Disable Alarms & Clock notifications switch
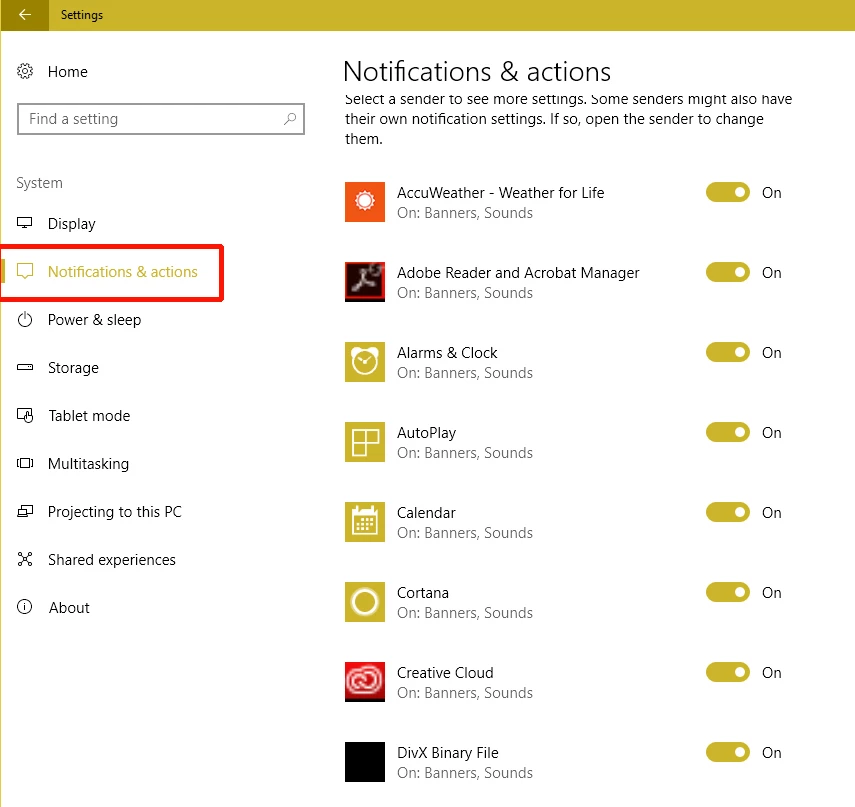Image resolution: width=855 pixels, height=807 pixels. coord(728,352)
